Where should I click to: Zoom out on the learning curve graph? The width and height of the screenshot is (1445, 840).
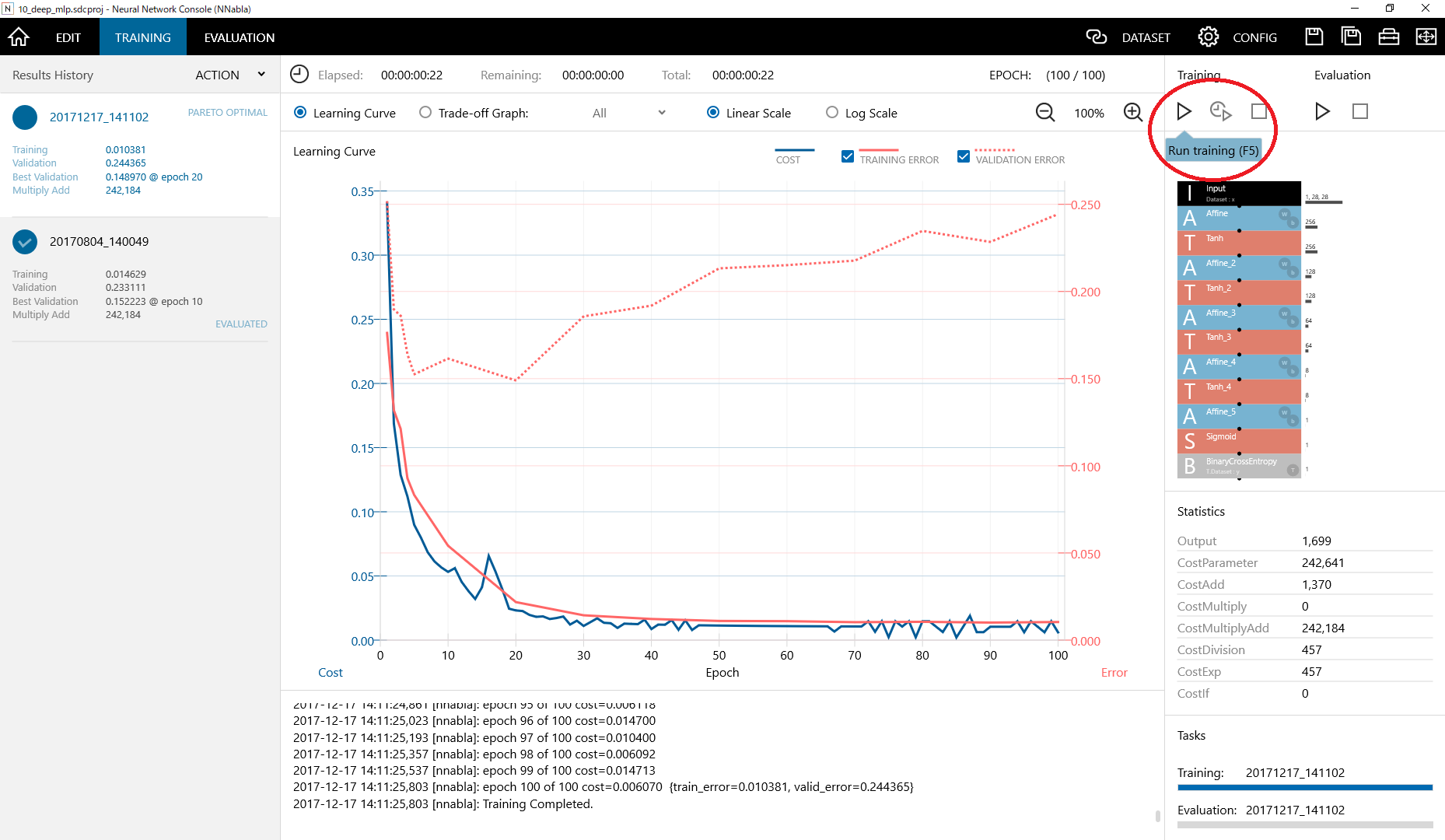(x=1045, y=112)
